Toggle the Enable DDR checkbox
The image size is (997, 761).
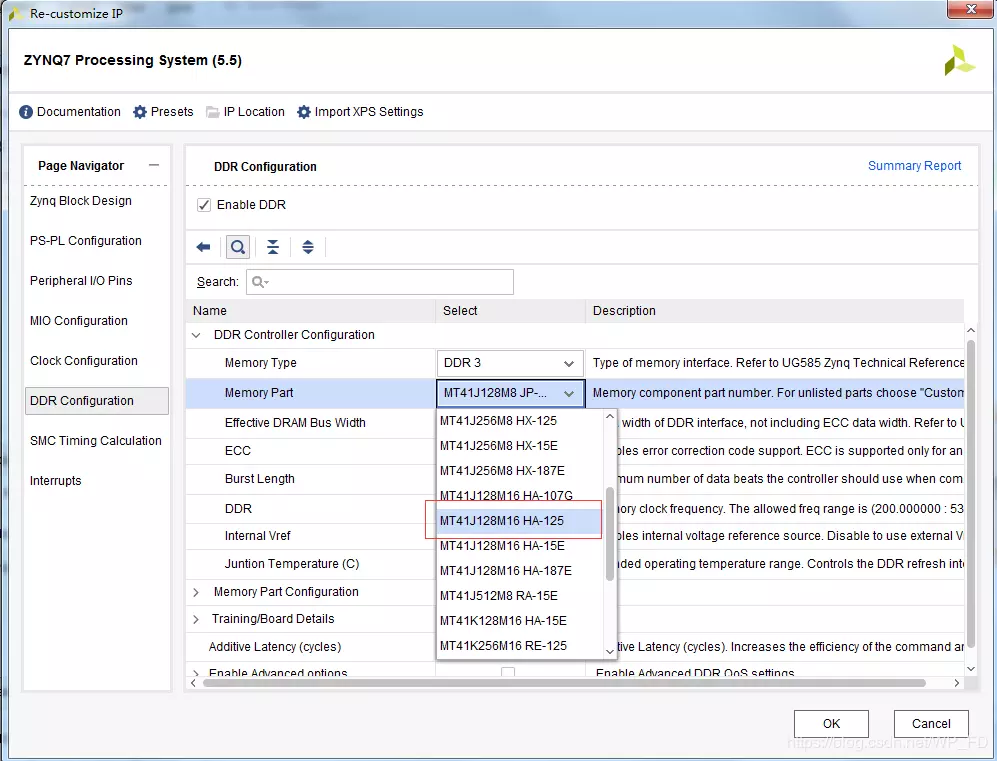(203, 205)
